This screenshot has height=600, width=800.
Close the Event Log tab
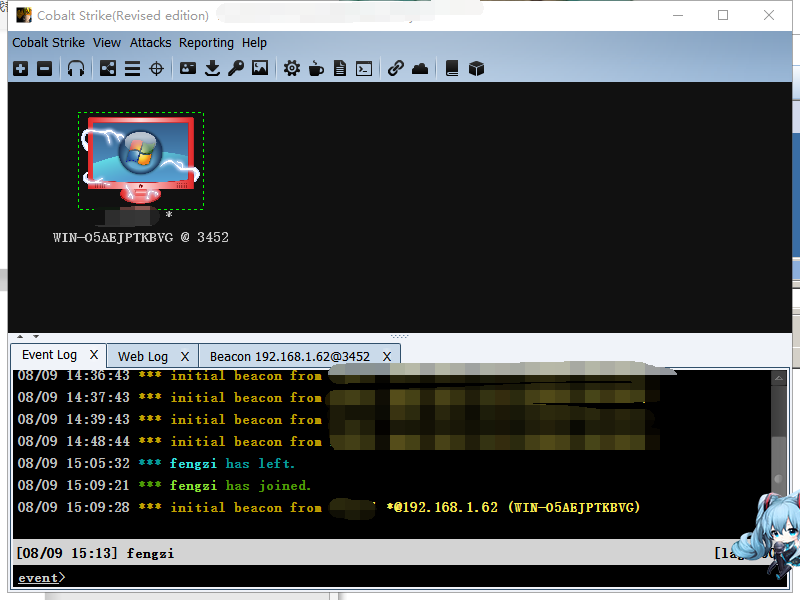click(94, 355)
